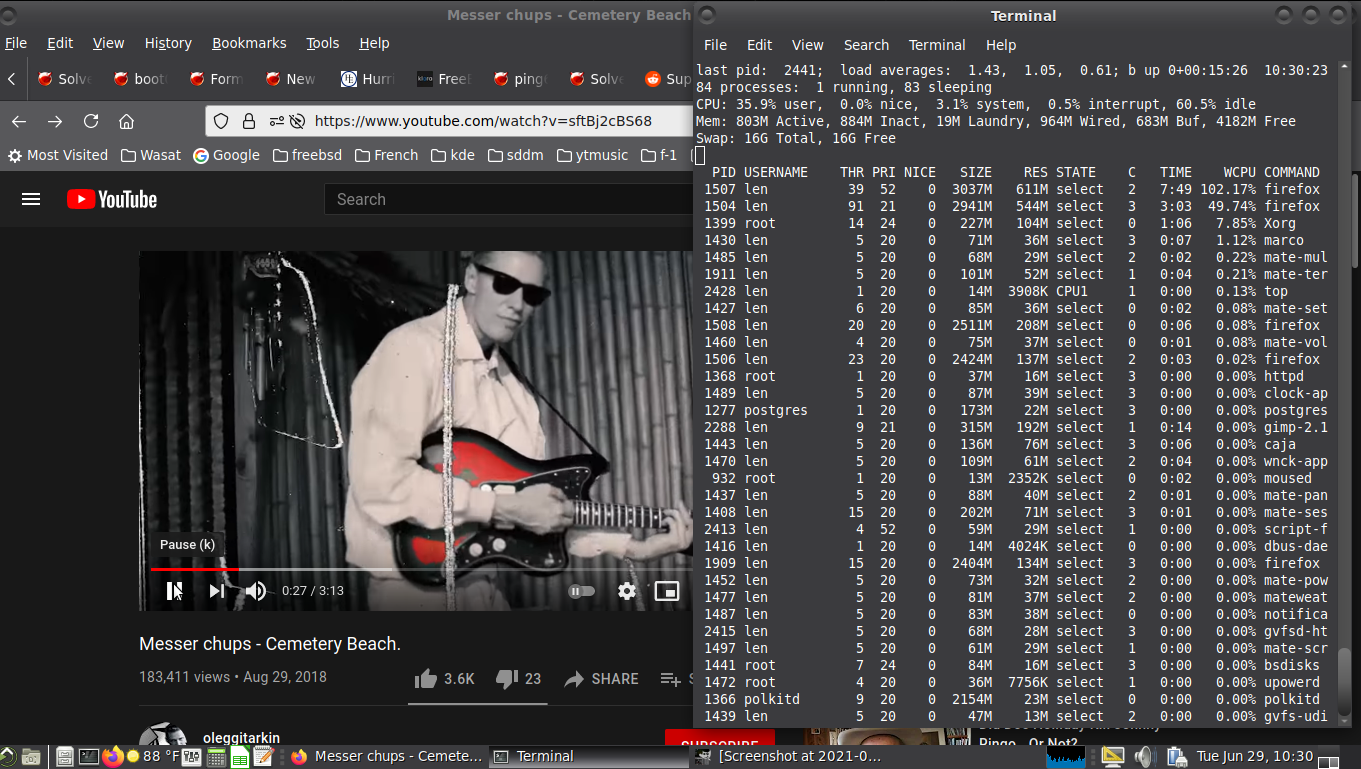Go to the YouTube home logo
Screen dimensions: 1361x769
tap(112, 199)
